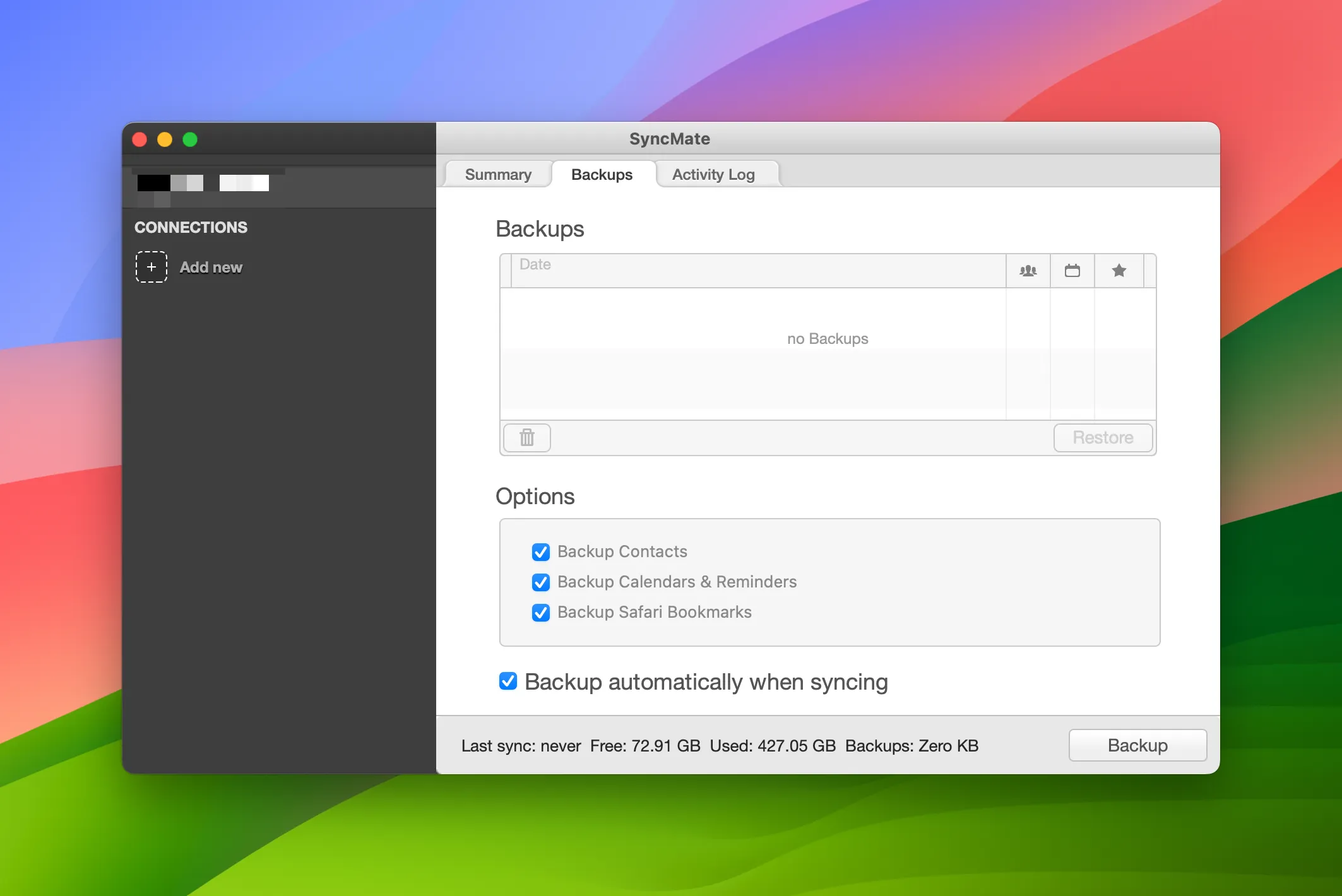The height and width of the screenshot is (896, 1342).
Task: Click the Restore button
Action: [x=1103, y=437]
